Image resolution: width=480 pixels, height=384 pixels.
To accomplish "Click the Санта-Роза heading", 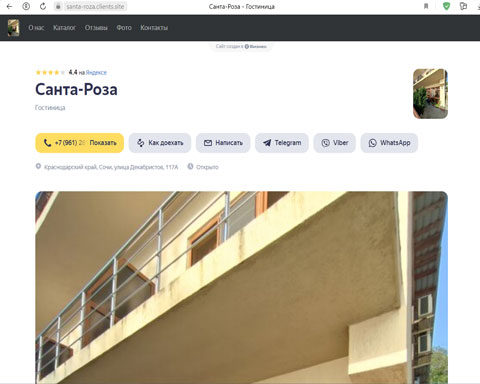I will [76, 90].
